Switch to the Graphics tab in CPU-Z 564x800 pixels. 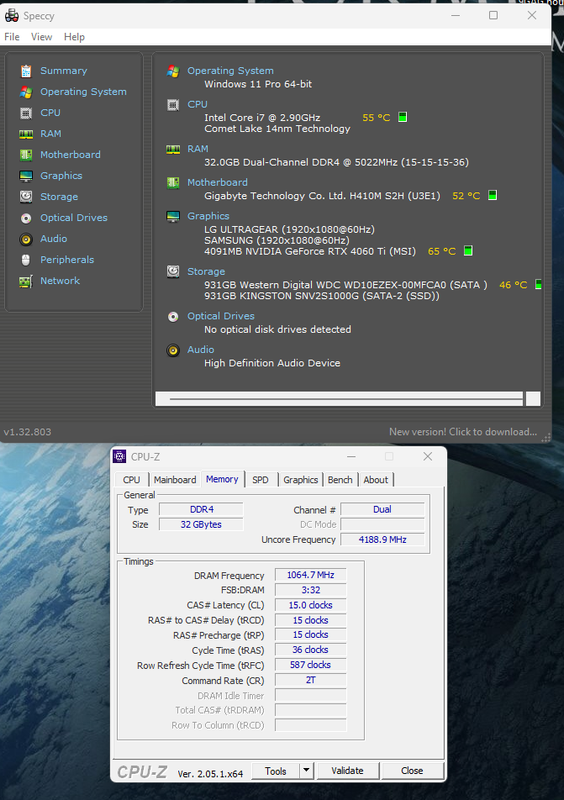coord(301,480)
